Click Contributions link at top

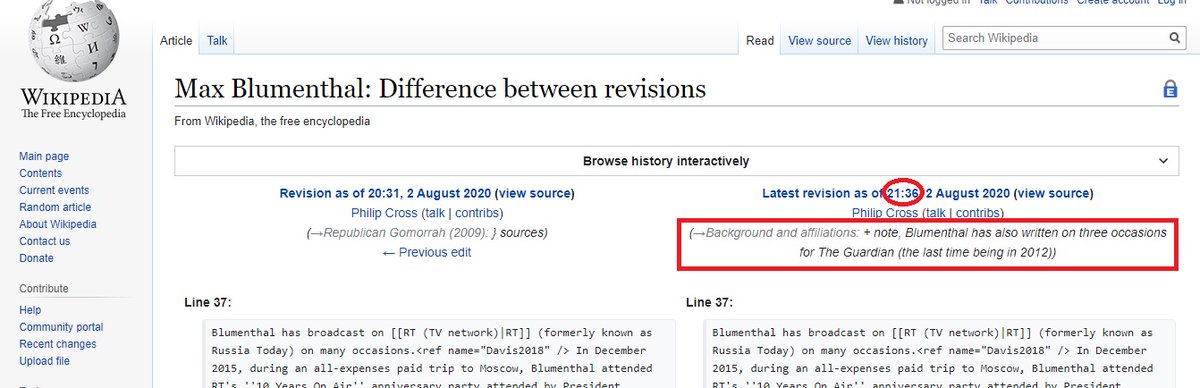(x=1036, y=3)
